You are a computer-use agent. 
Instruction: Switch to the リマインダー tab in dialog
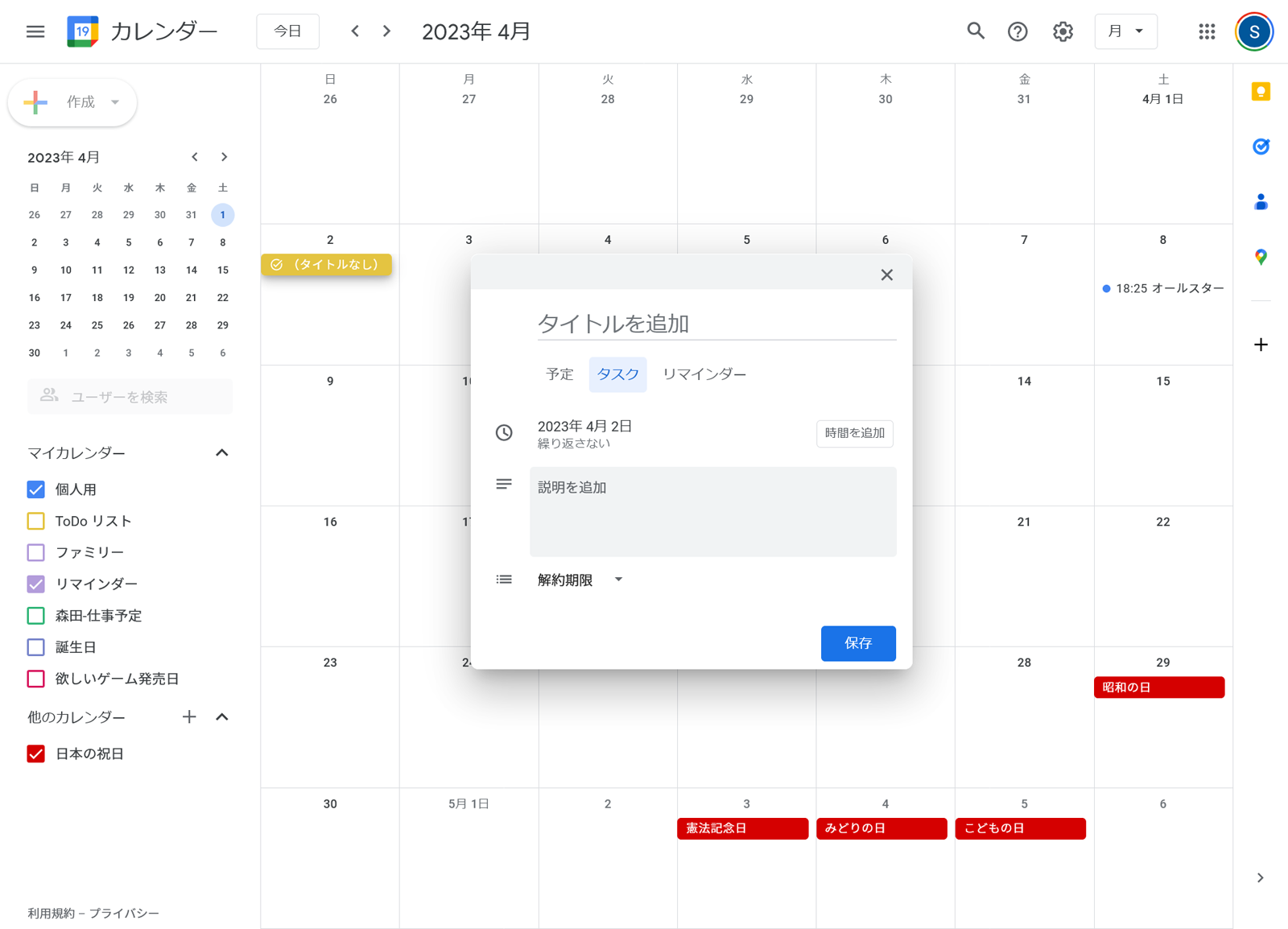[x=704, y=374]
